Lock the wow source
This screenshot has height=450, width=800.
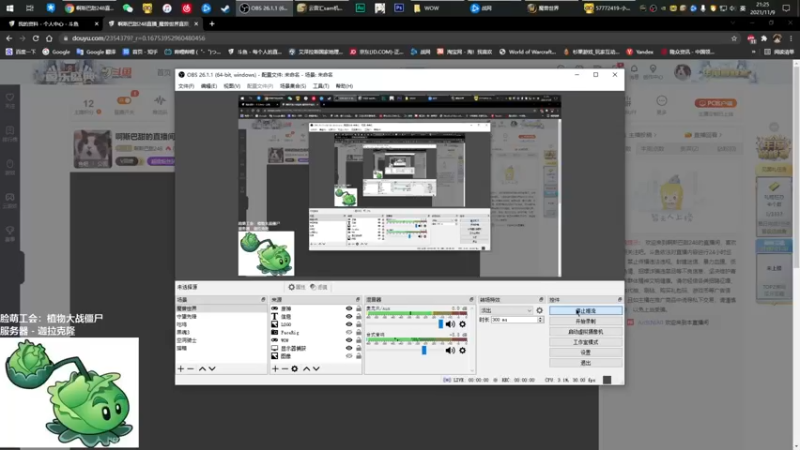pyautogui.click(x=359, y=340)
